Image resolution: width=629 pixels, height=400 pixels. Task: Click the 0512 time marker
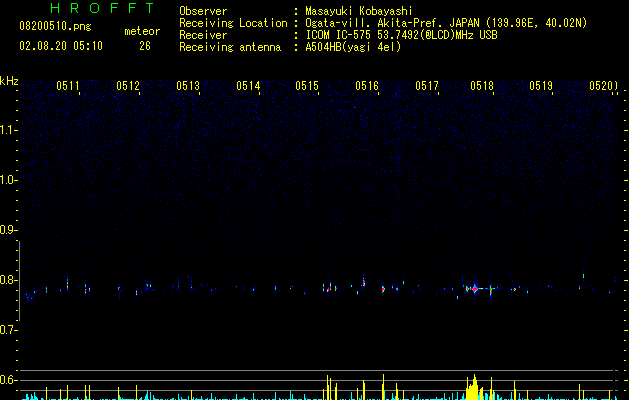[x=128, y=86]
